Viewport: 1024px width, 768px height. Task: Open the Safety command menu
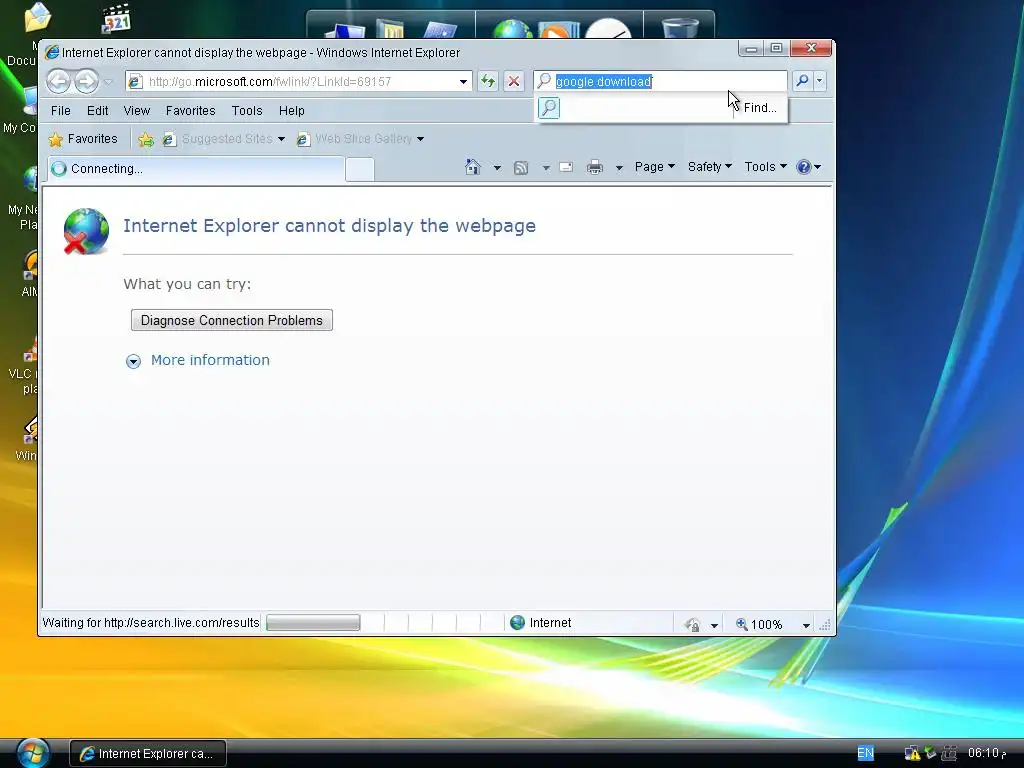click(710, 167)
